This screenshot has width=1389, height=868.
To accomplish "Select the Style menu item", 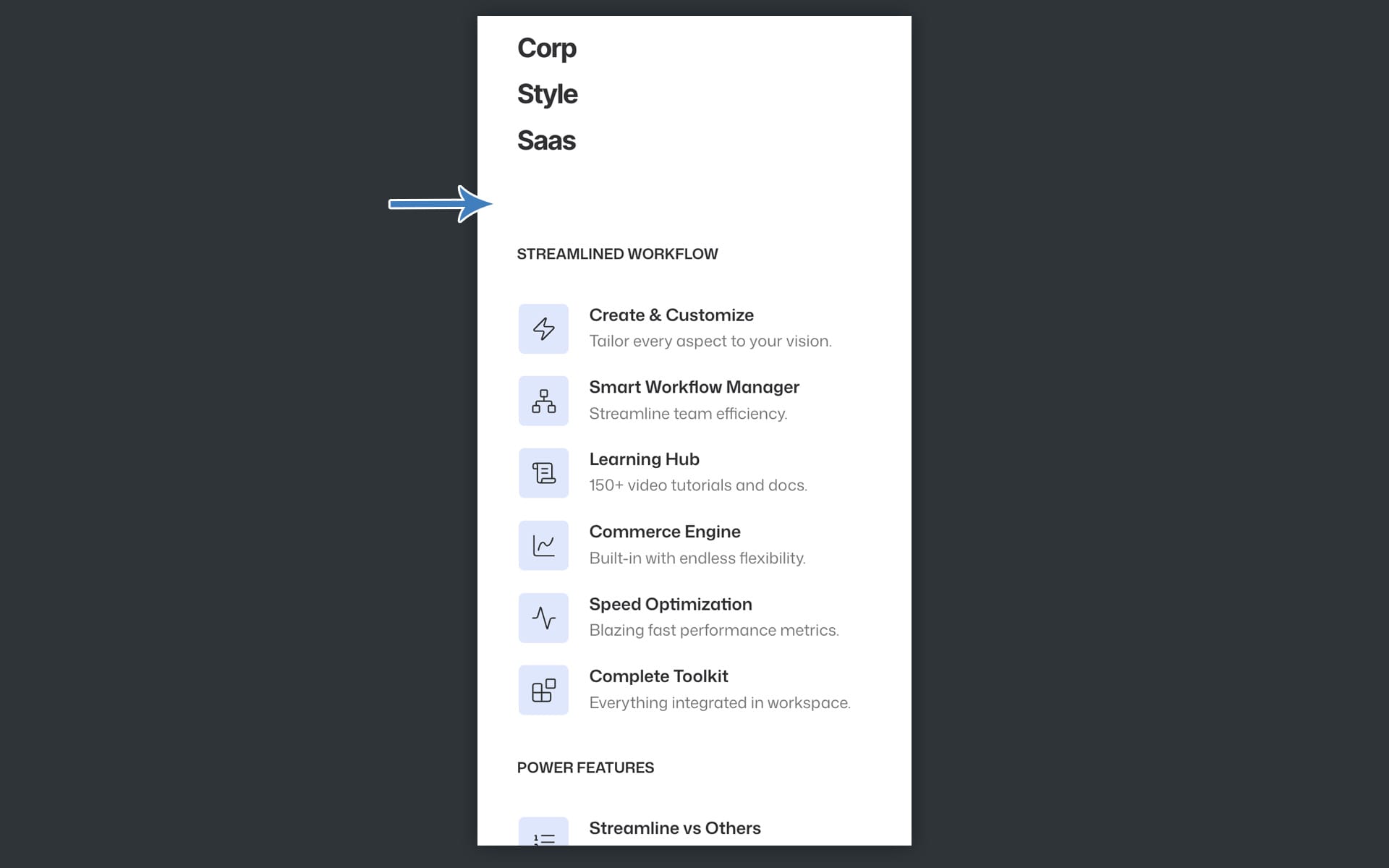I will click(548, 95).
